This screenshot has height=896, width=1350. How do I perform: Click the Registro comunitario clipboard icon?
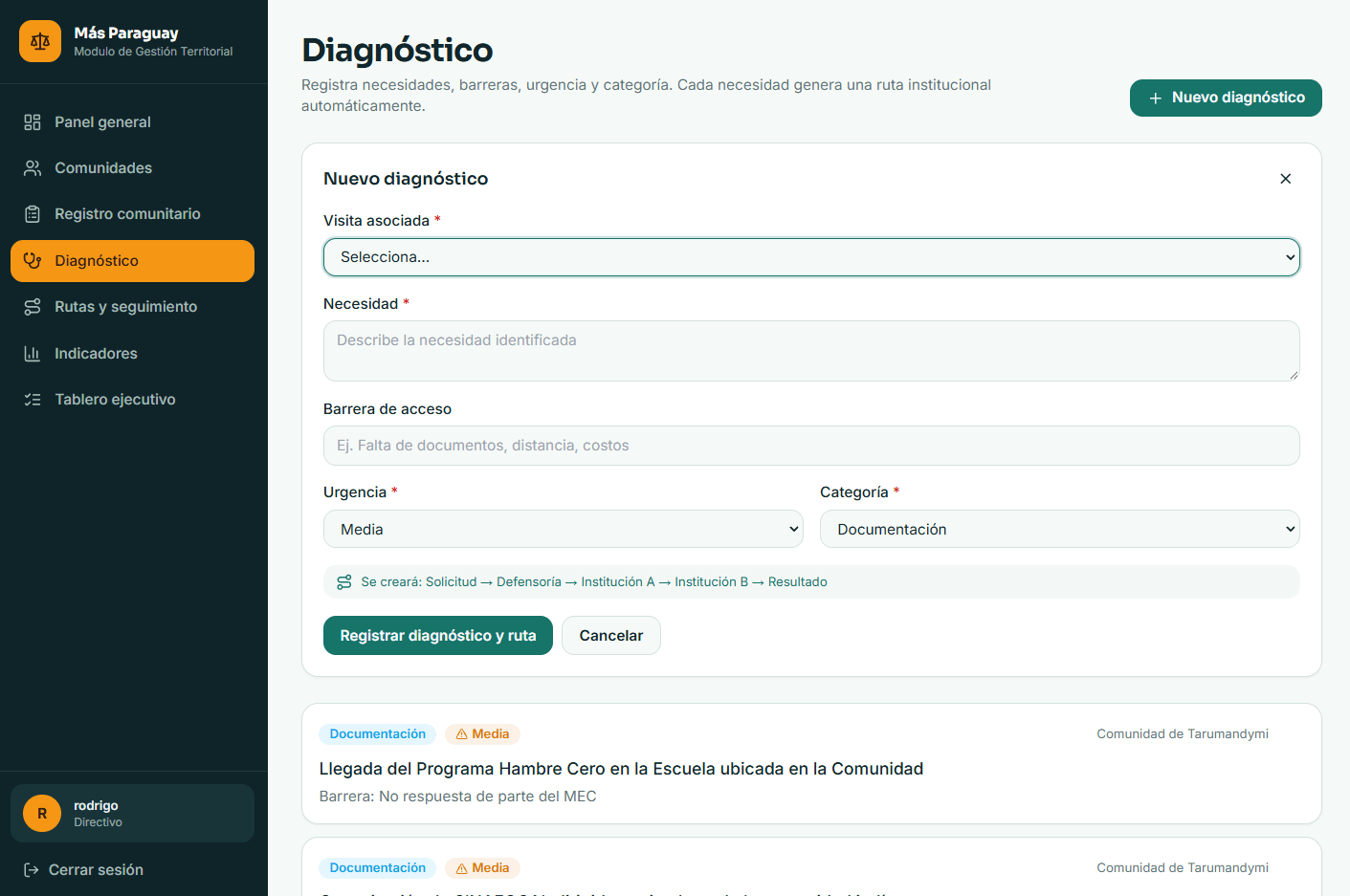33,214
